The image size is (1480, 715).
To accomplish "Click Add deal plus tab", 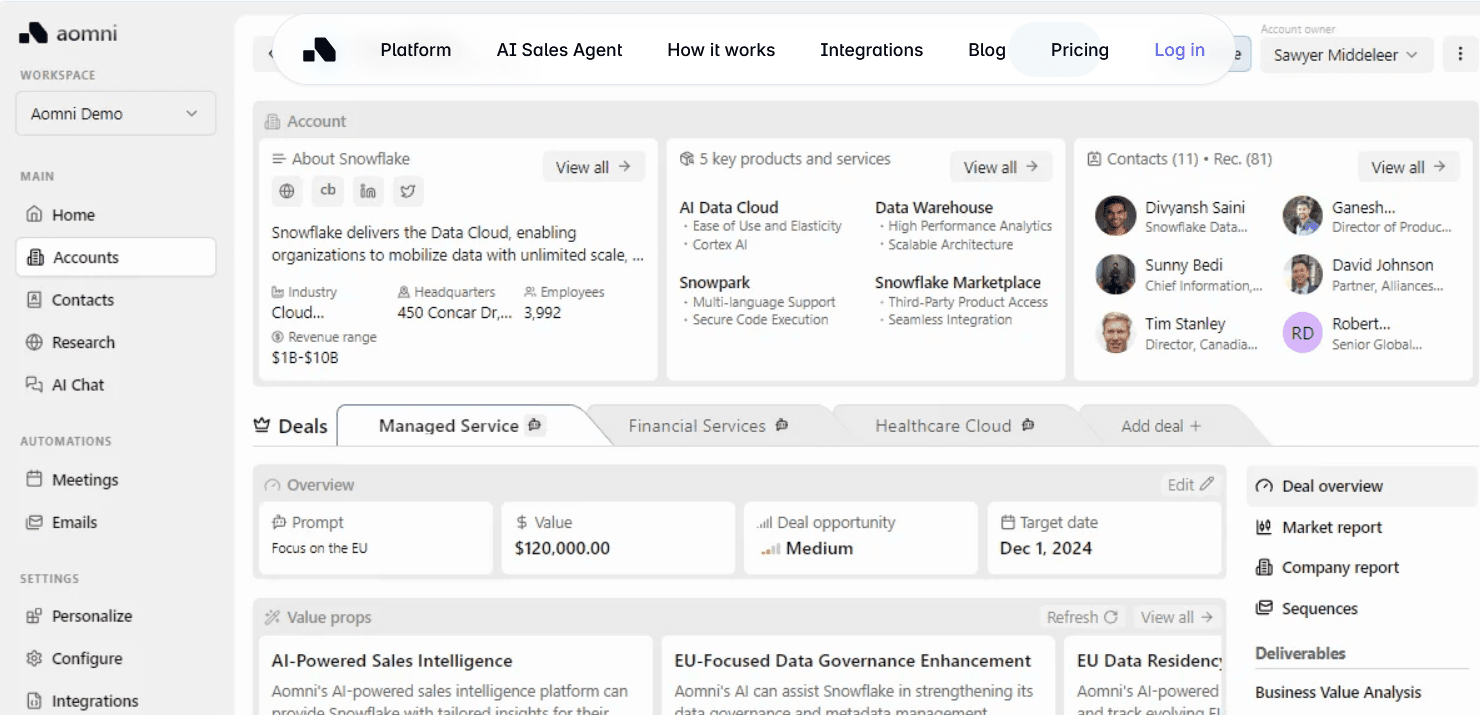I will [x=1160, y=426].
